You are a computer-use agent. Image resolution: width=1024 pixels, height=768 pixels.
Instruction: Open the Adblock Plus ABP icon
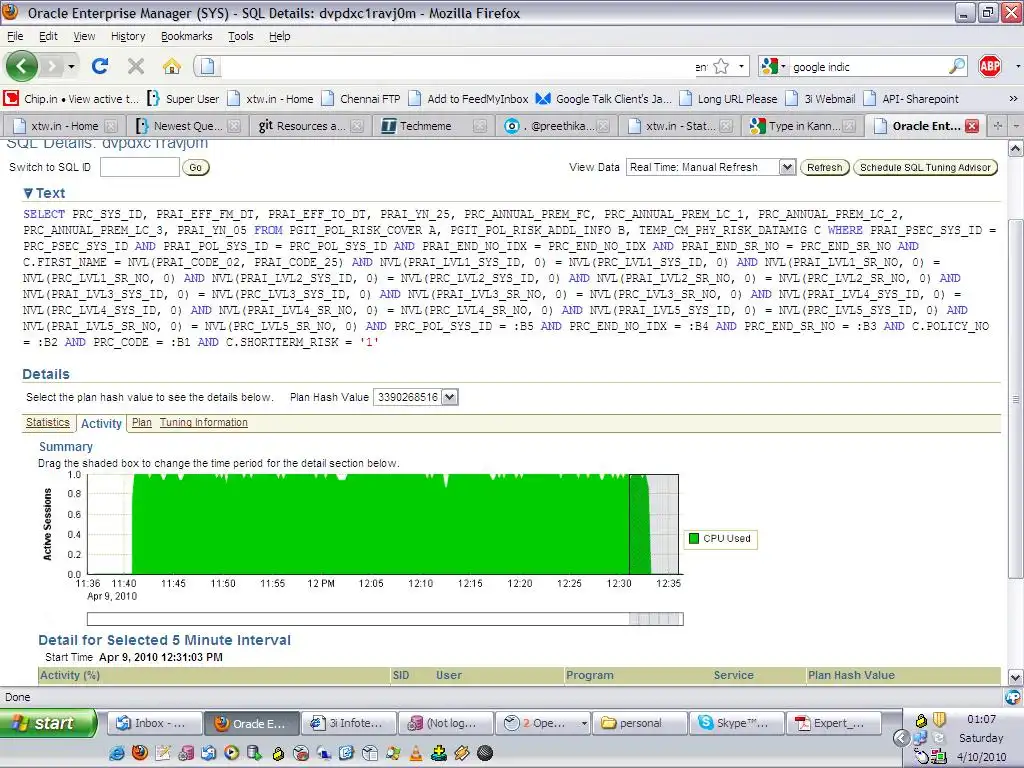(x=989, y=66)
